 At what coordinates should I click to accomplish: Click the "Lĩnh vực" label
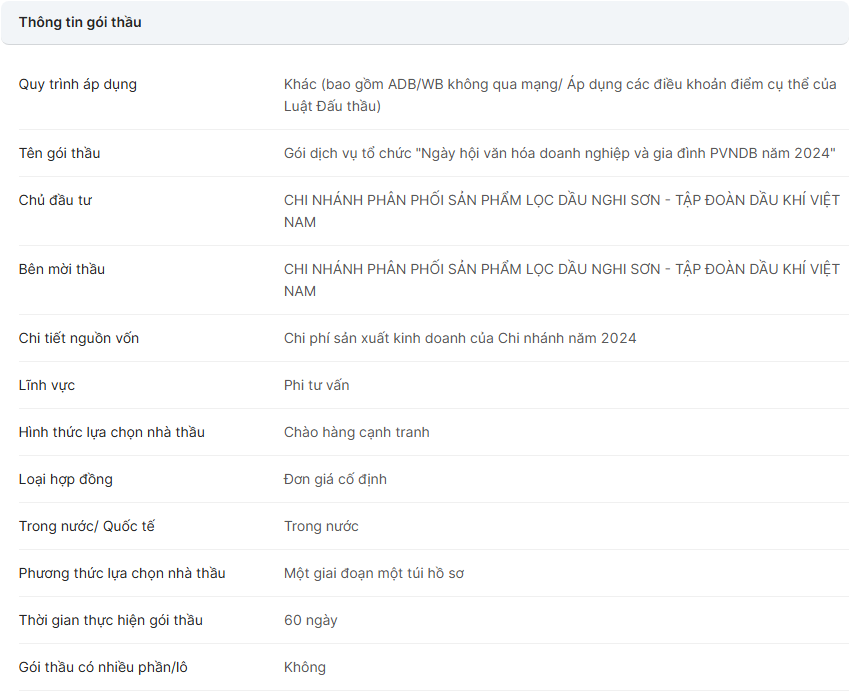pos(47,385)
